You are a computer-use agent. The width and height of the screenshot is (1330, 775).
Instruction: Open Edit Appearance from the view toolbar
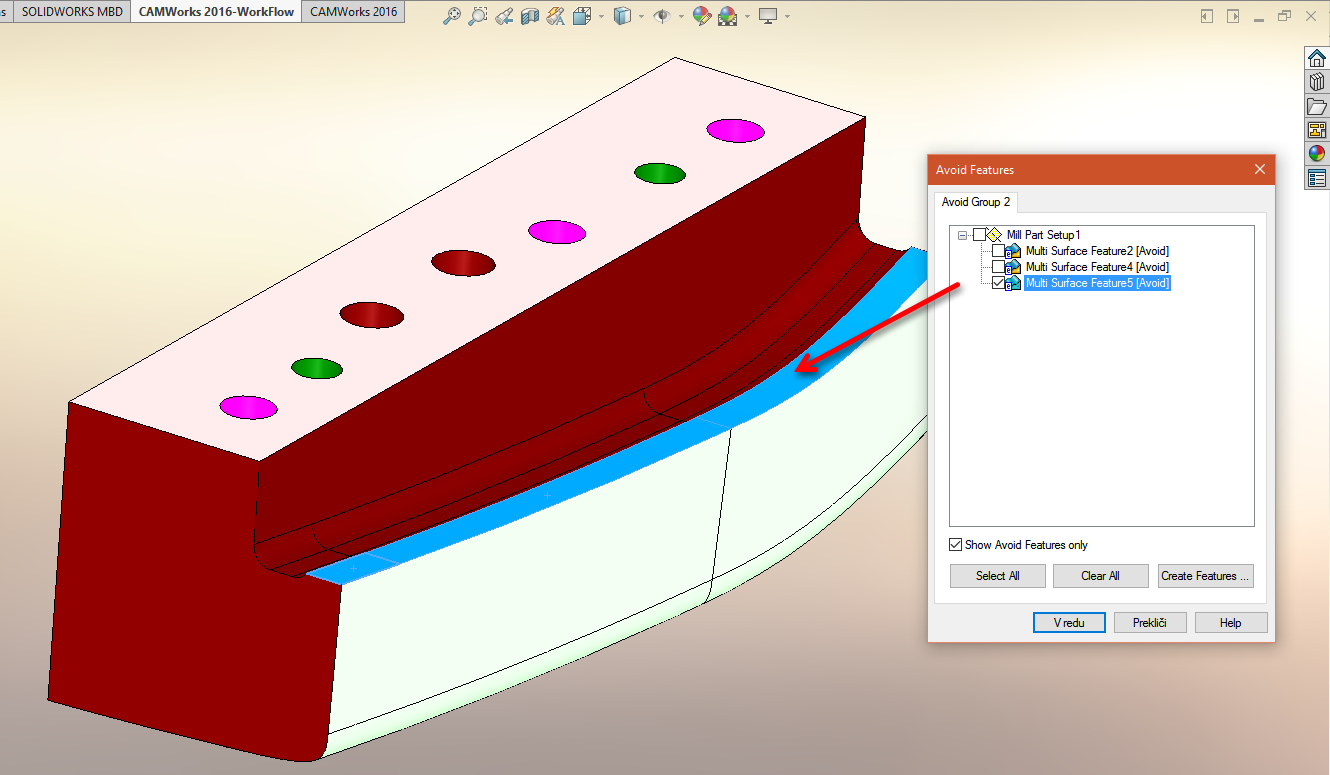pyautogui.click(x=701, y=16)
